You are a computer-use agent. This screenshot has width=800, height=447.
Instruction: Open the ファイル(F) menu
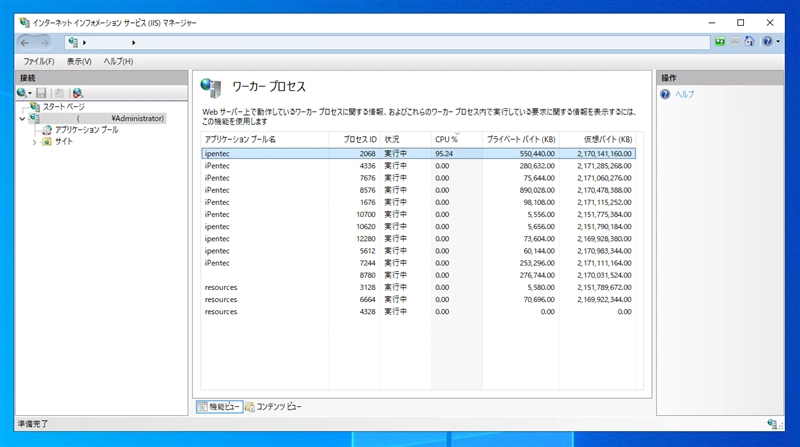[39, 61]
